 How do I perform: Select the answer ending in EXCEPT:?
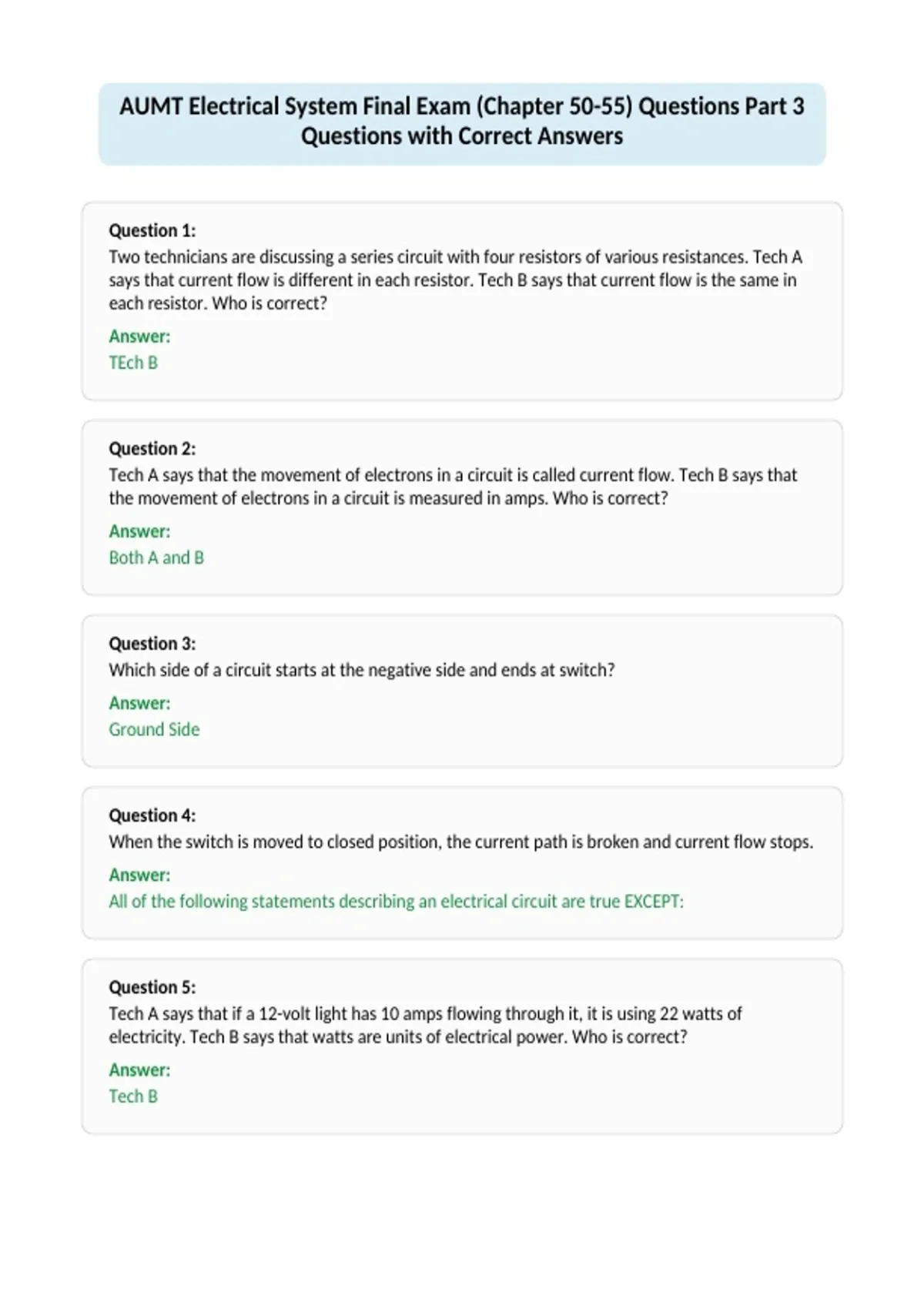[x=396, y=901]
